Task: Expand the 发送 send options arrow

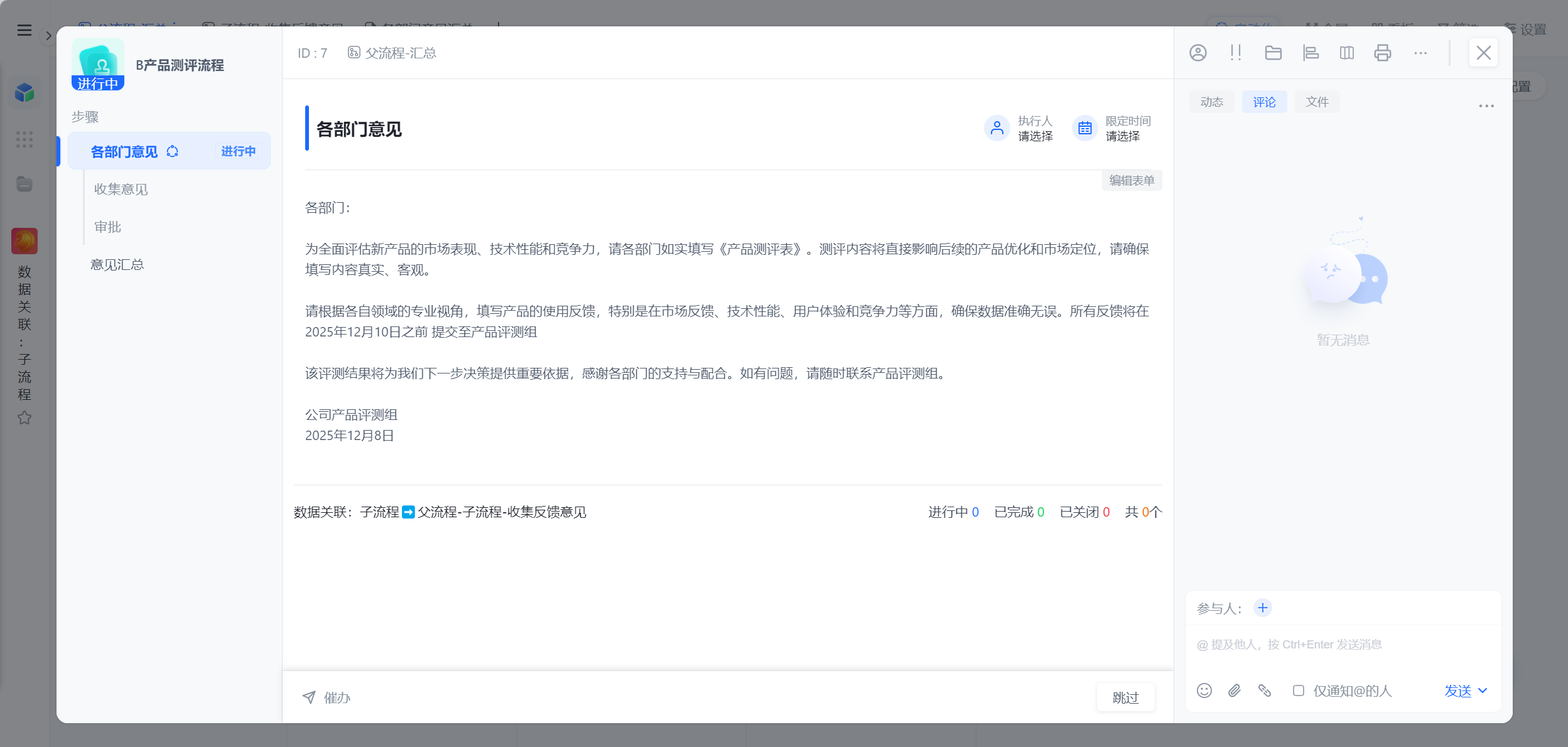Action: [x=1483, y=691]
